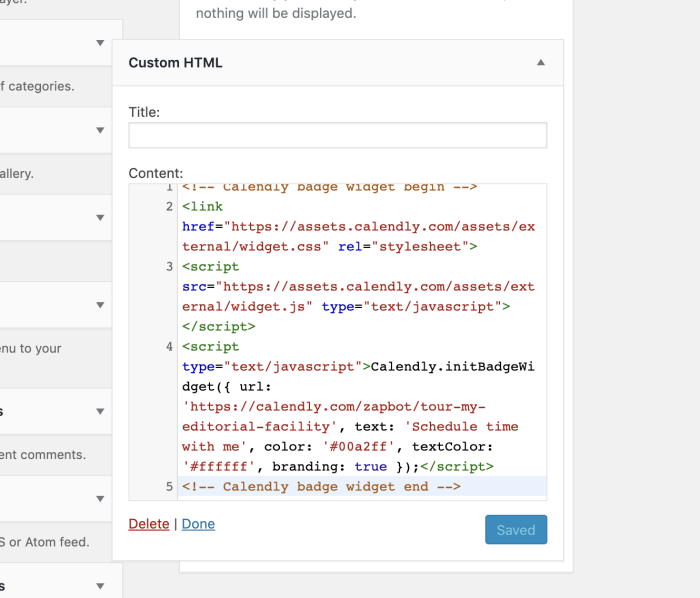Expand the gallery widget arrow
Viewport: 700px width, 598px height.
pyautogui.click(x=100, y=130)
